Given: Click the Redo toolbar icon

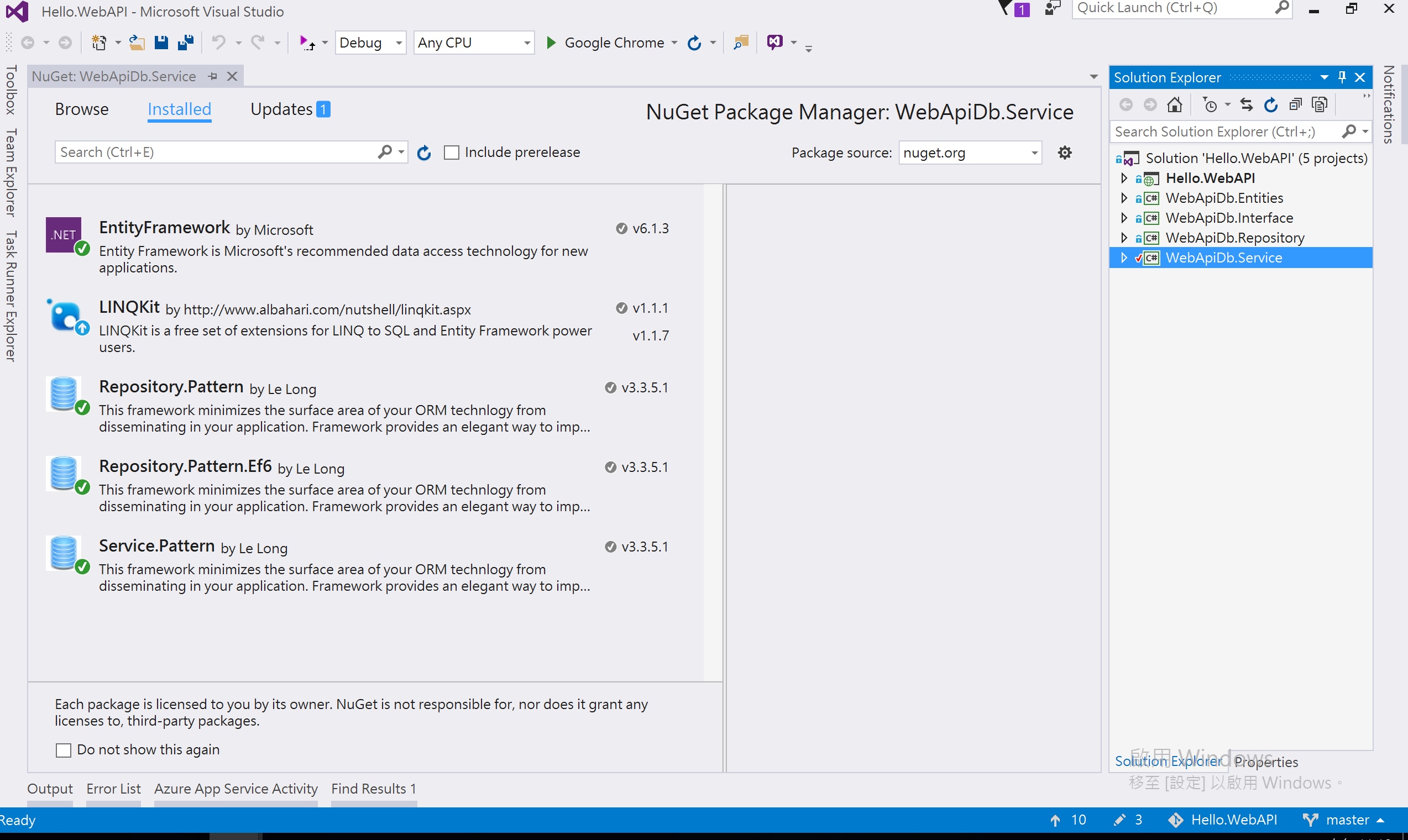Looking at the screenshot, I should point(258,43).
